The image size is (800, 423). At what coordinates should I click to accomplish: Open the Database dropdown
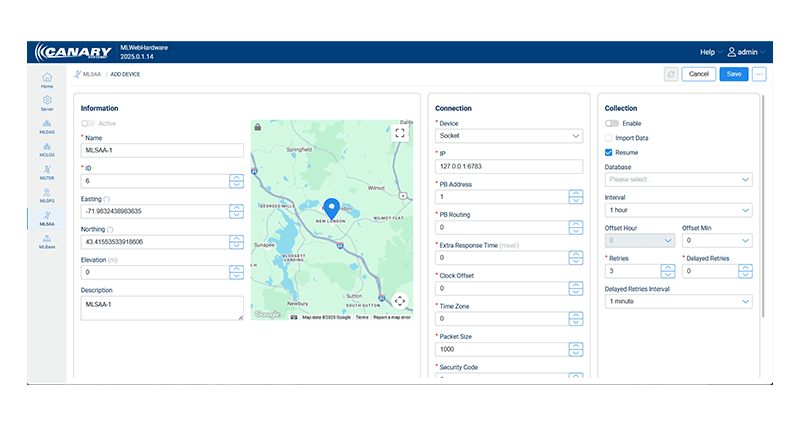(x=678, y=180)
